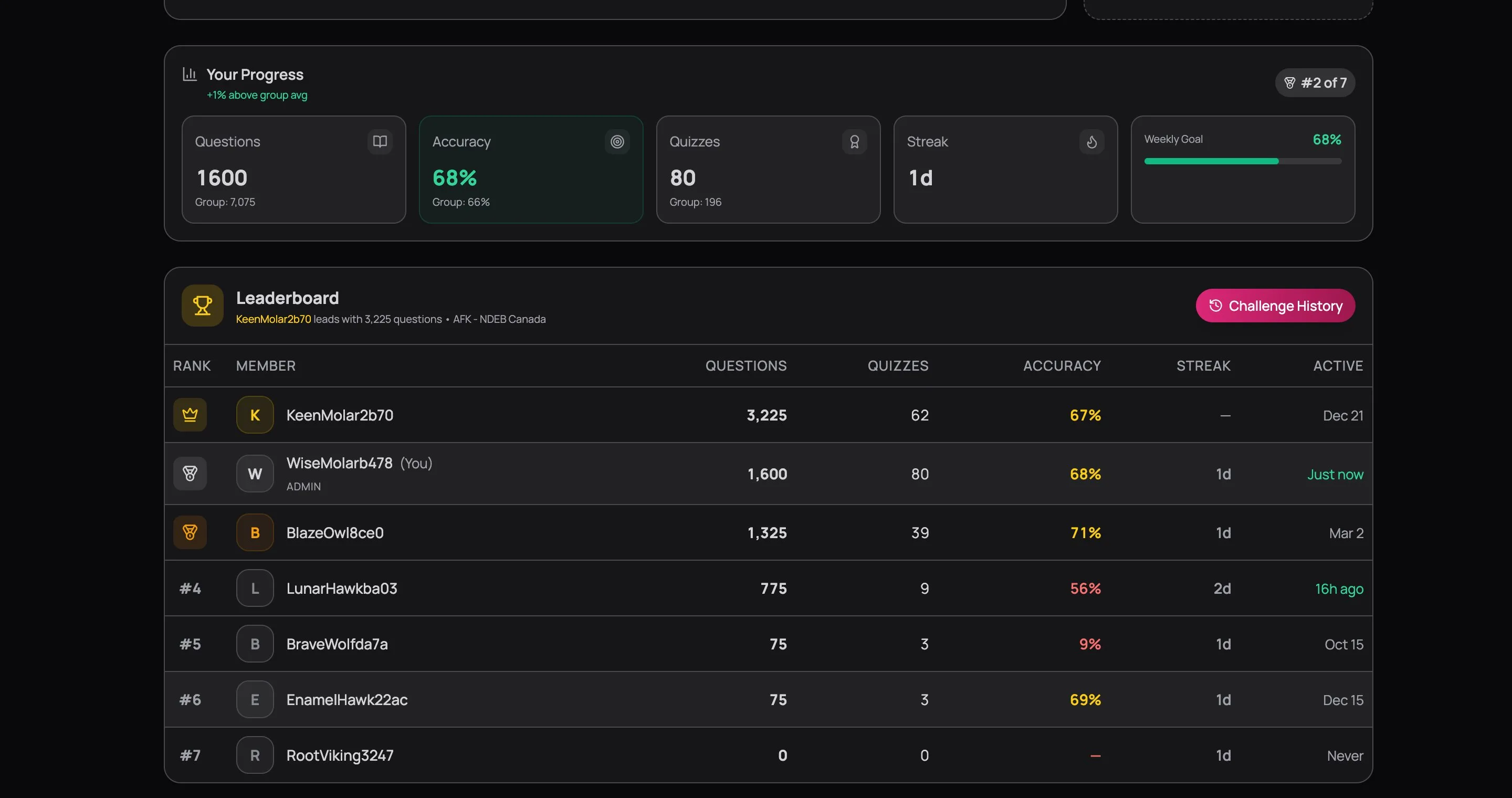Click the ribbon icon on the Quizzes card

pyautogui.click(x=855, y=141)
